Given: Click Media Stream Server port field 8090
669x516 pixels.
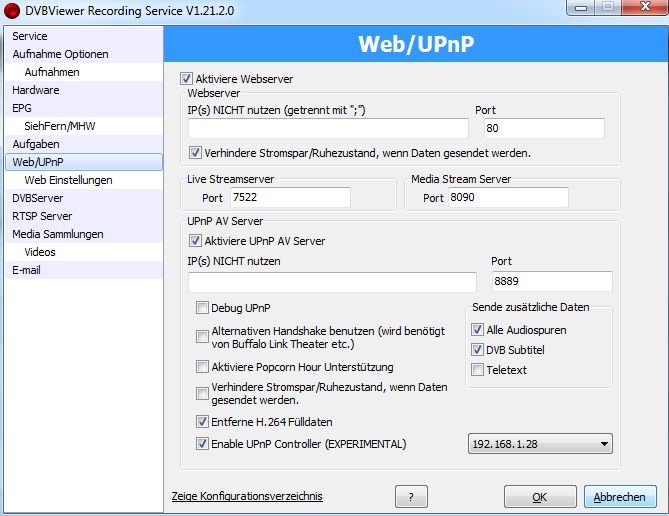Looking at the screenshot, I should point(508,197).
